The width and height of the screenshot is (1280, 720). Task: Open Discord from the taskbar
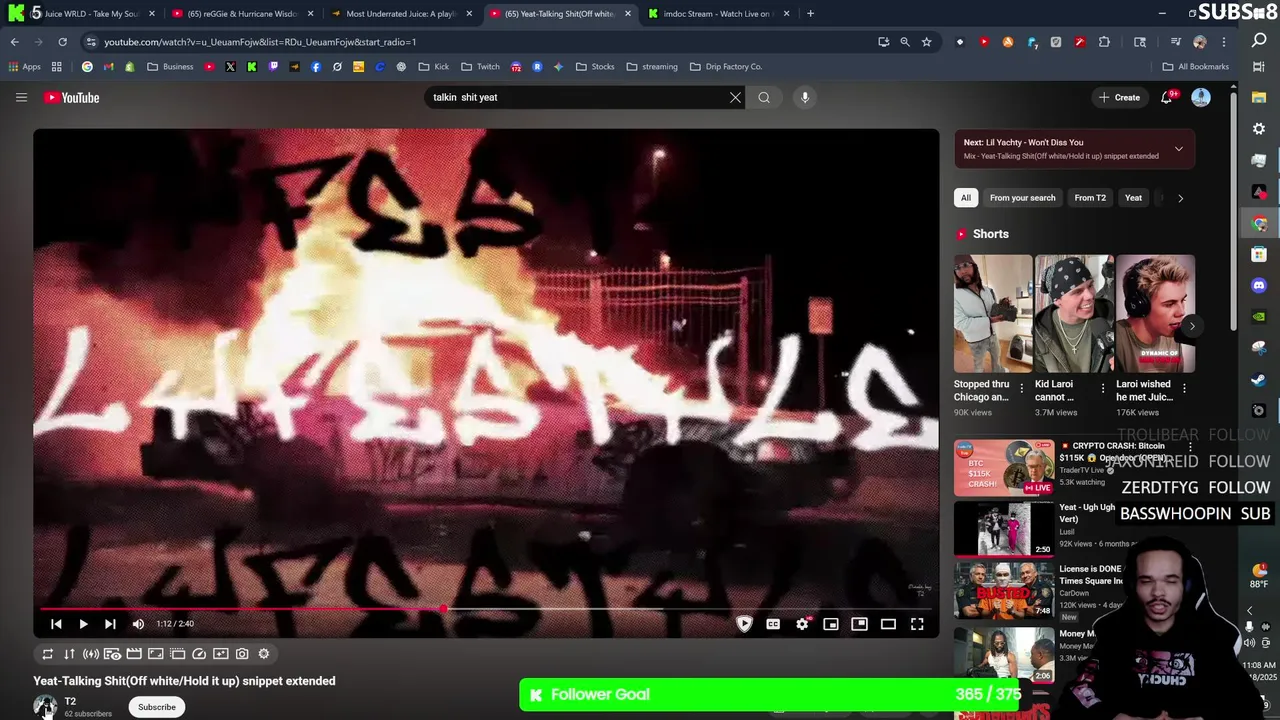tap(1259, 285)
